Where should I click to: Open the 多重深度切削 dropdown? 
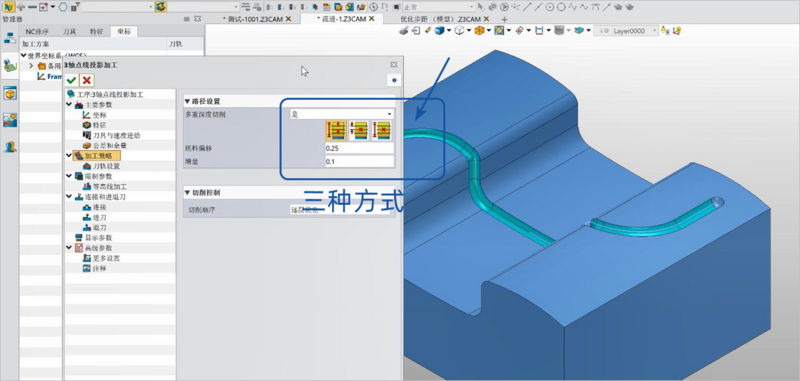pyautogui.click(x=341, y=114)
